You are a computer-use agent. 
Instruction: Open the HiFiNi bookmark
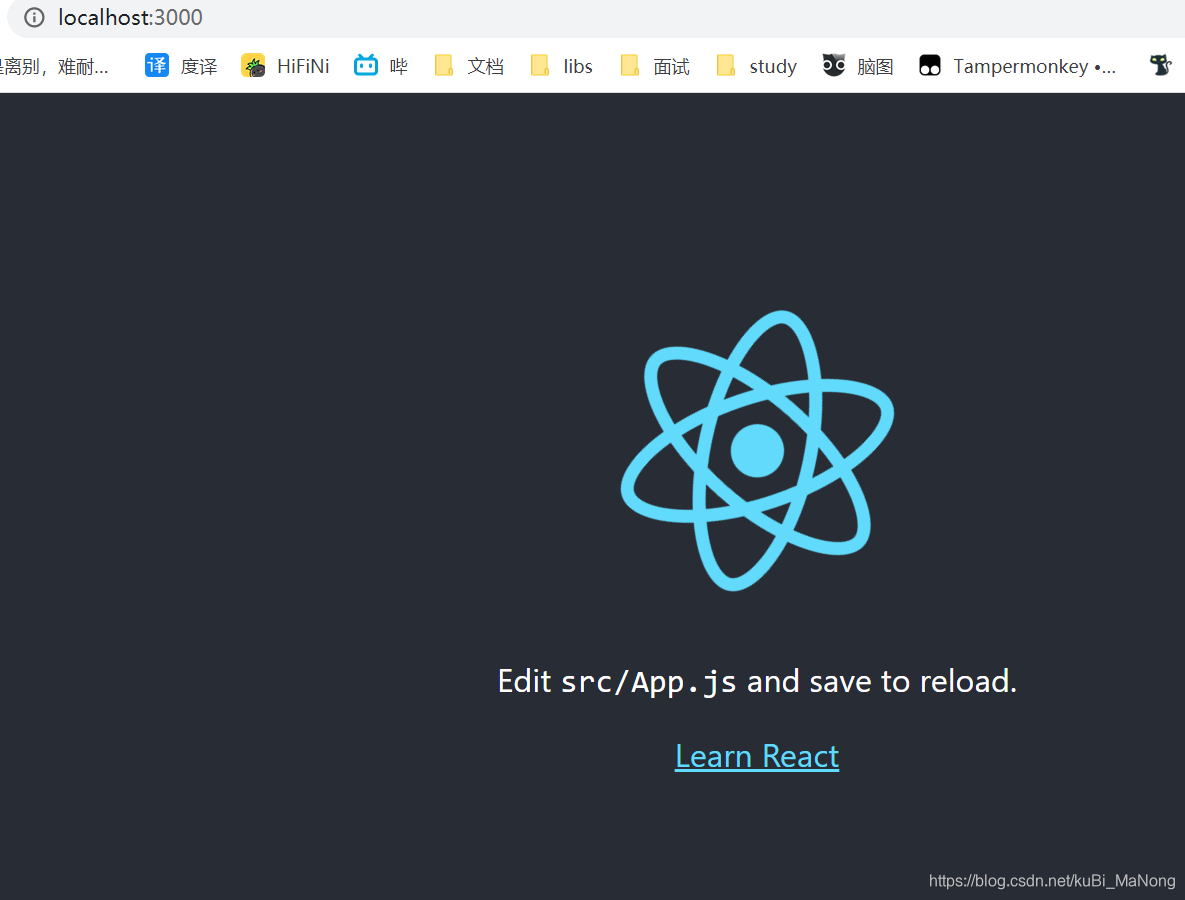(285, 66)
